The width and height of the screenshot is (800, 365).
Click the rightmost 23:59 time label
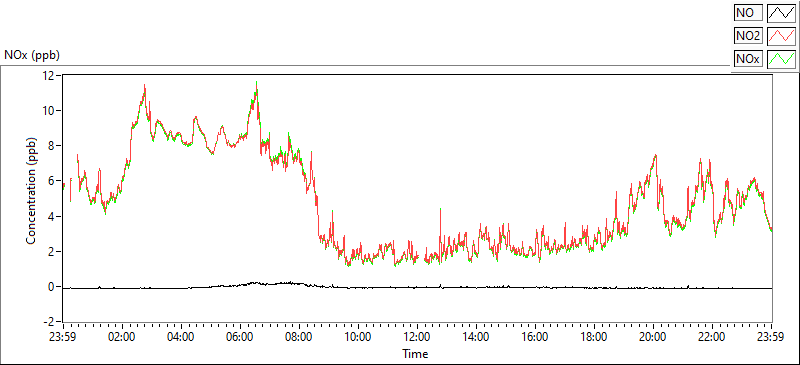pos(771,337)
